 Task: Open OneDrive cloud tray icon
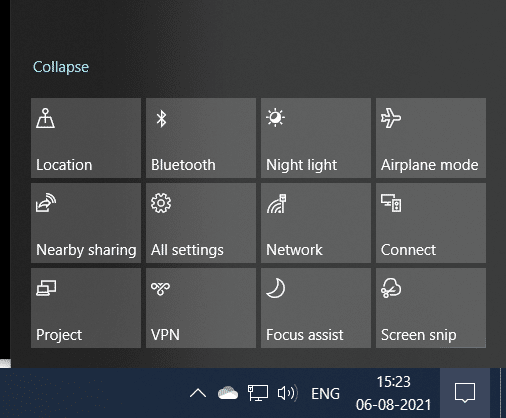[x=228, y=393]
